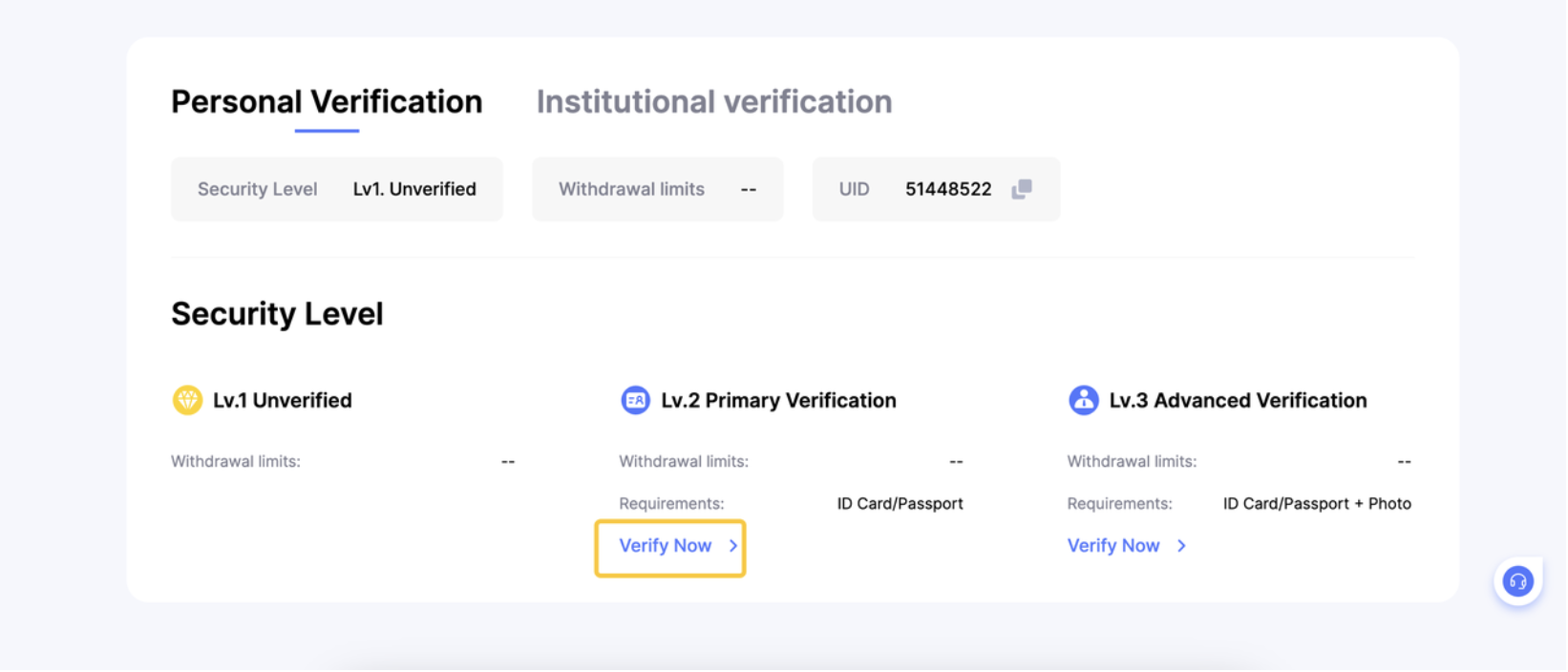Select the Lv.2 Primary Verification heading
The height and width of the screenshot is (672, 1568).
(778, 401)
